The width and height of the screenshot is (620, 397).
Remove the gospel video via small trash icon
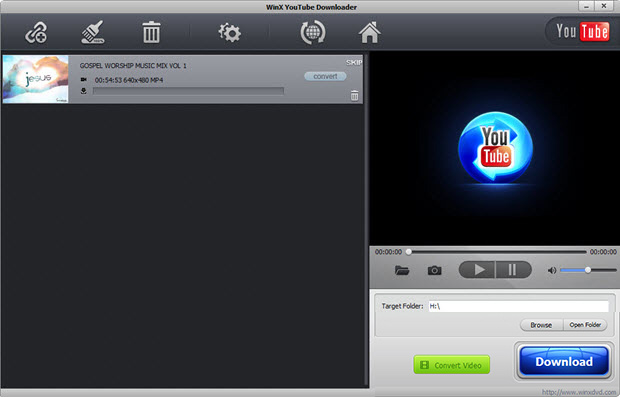(x=355, y=95)
